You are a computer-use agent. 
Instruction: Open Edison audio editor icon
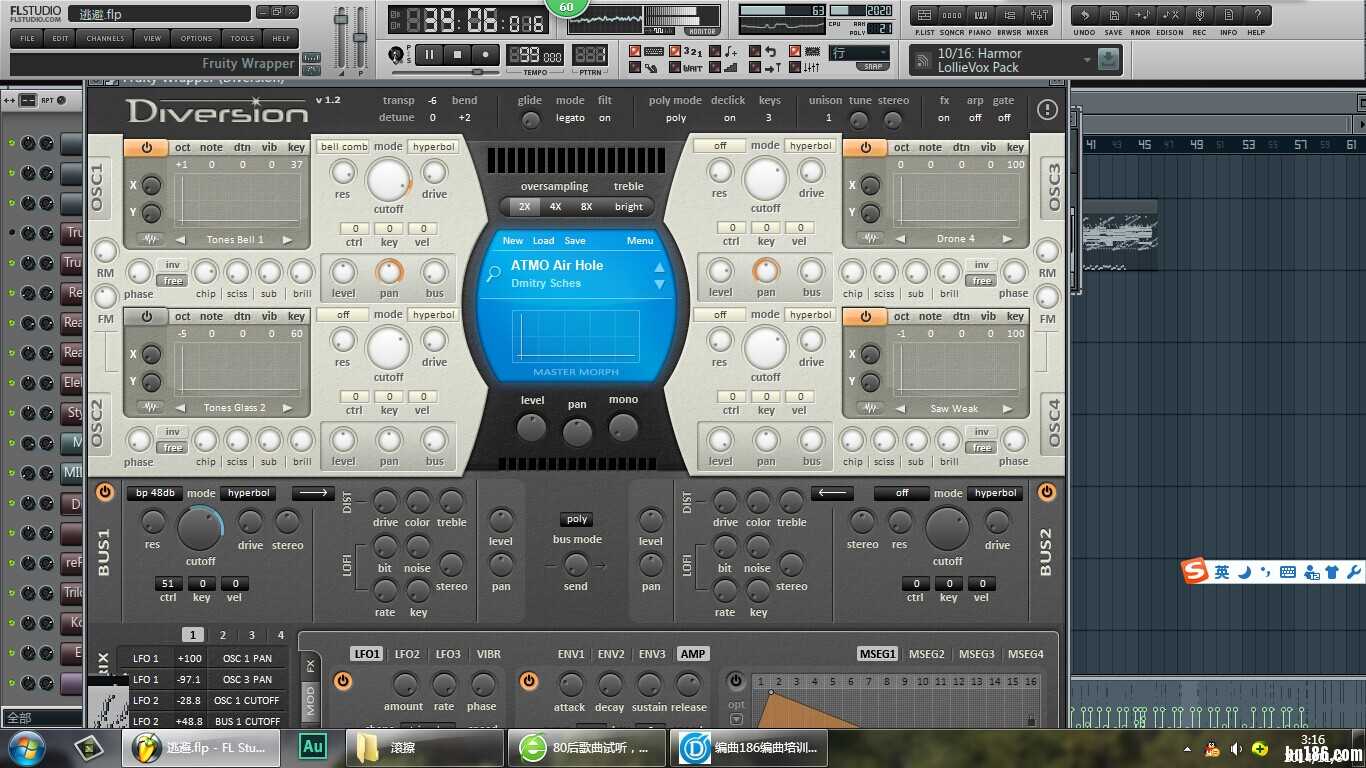point(1171,16)
